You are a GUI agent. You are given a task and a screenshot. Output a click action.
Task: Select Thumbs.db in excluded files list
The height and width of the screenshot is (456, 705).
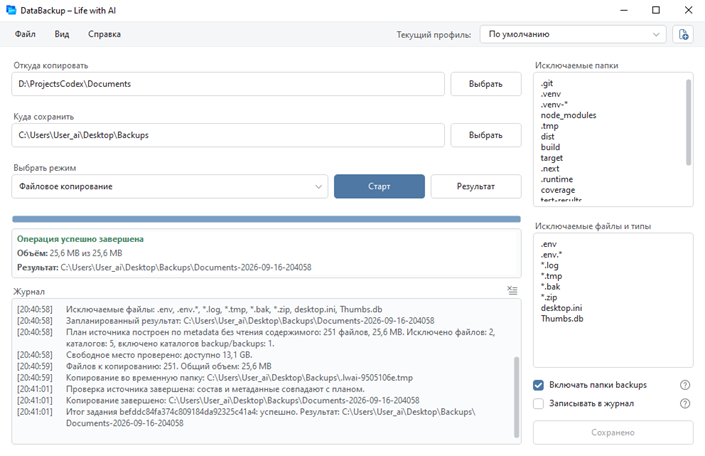(x=562, y=318)
